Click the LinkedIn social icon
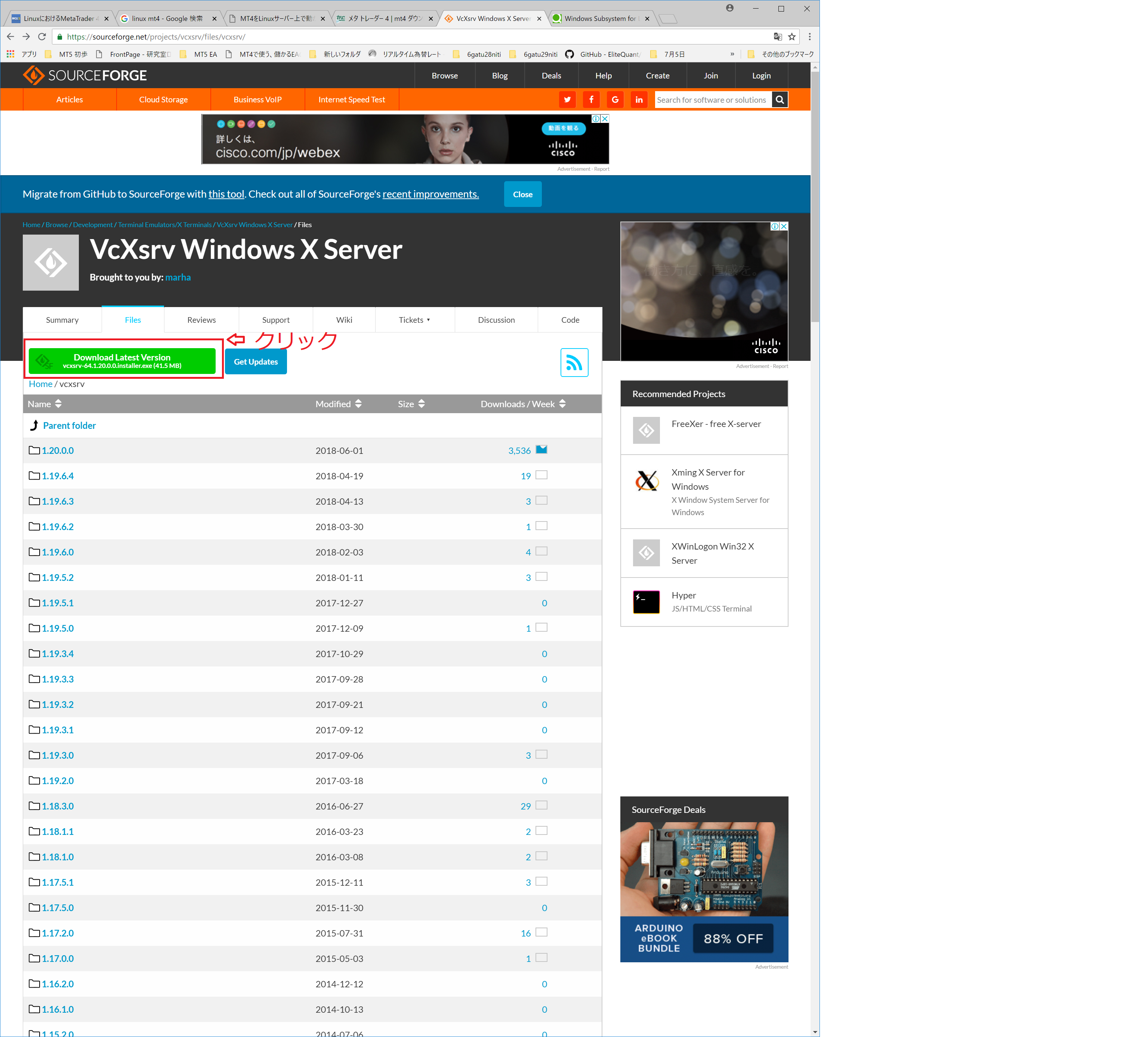 click(x=639, y=100)
